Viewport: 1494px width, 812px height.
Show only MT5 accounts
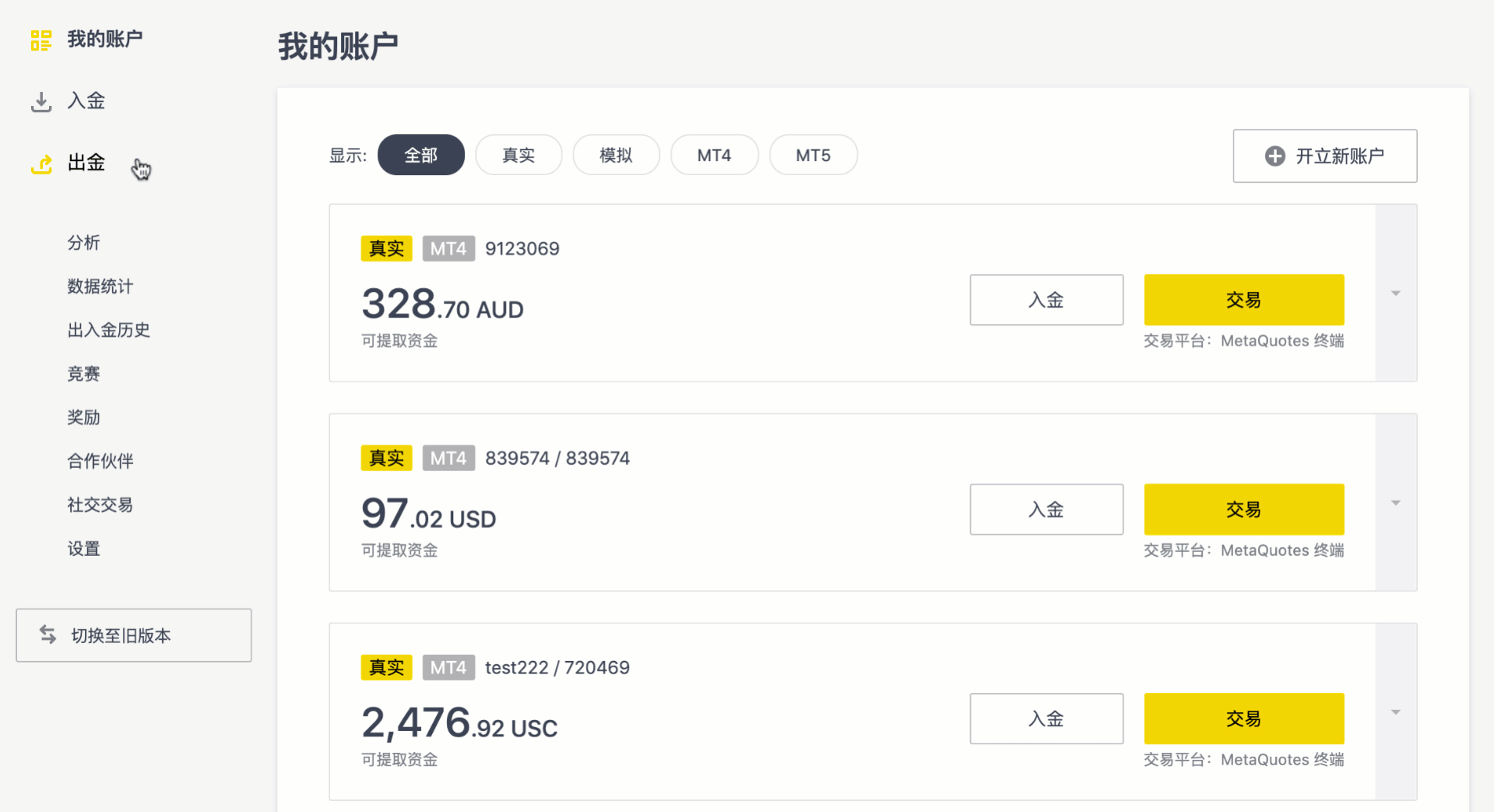click(x=813, y=155)
